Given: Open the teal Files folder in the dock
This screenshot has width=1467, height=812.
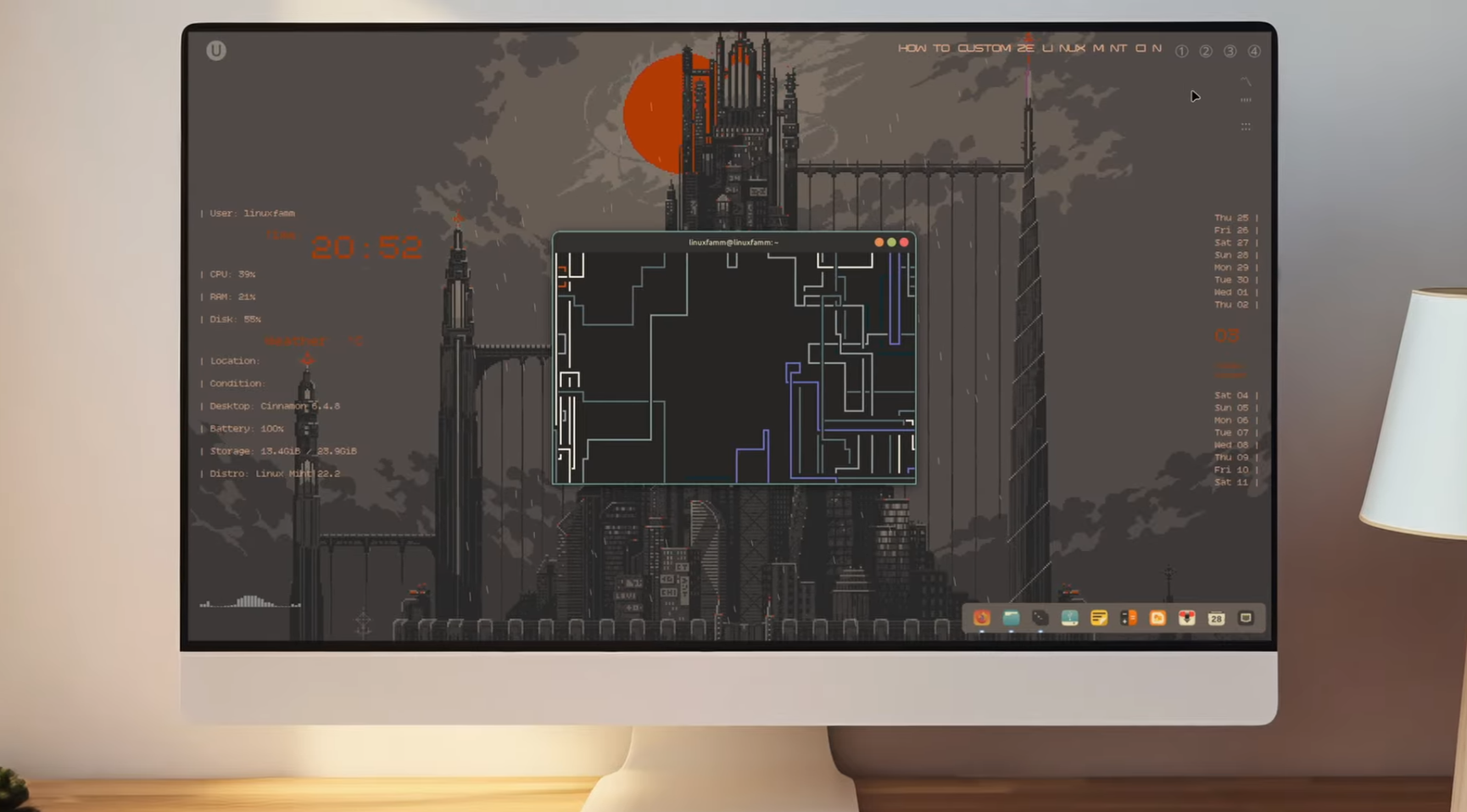Looking at the screenshot, I should [1011, 618].
